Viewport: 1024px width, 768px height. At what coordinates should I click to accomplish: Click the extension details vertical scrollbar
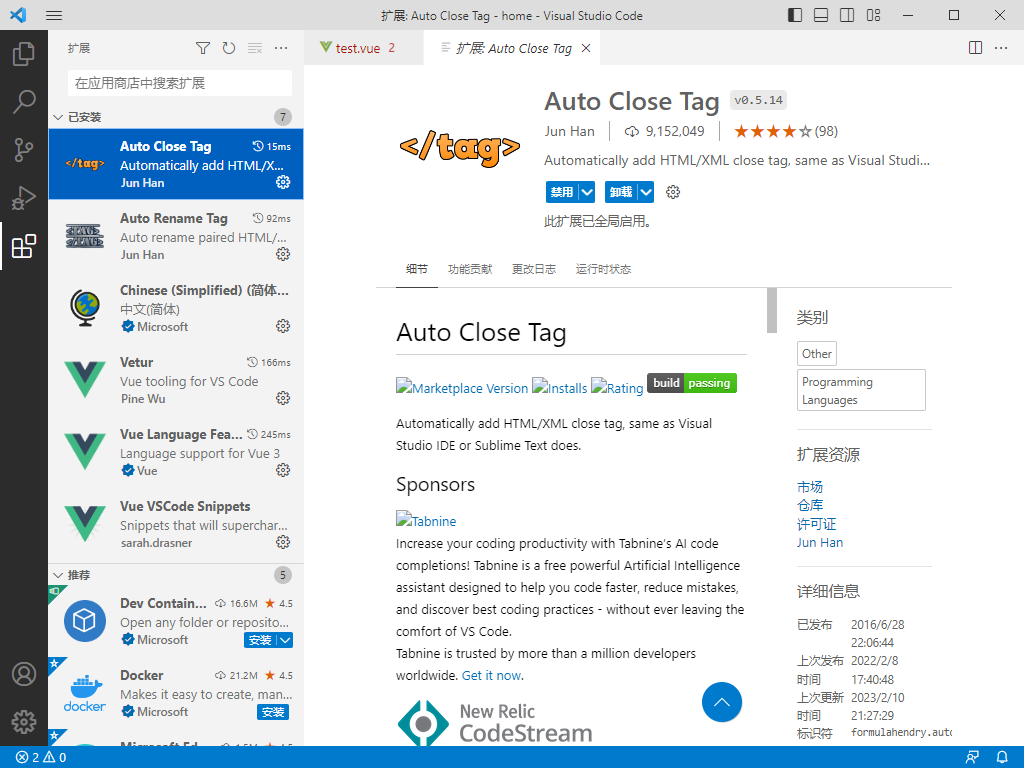click(771, 310)
